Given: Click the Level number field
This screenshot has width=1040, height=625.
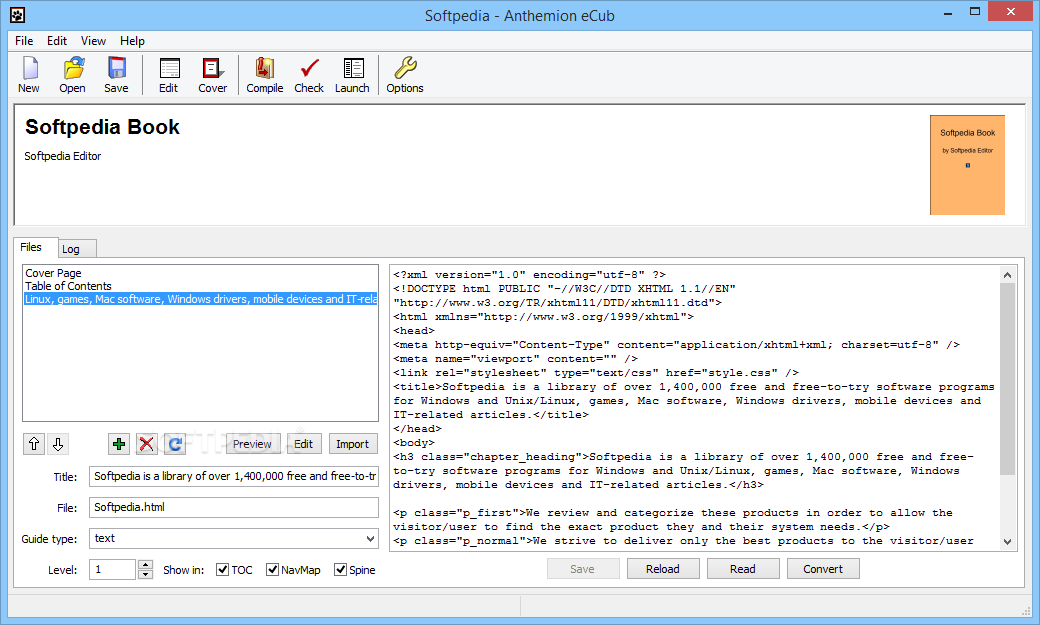Looking at the screenshot, I should (x=113, y=569).
